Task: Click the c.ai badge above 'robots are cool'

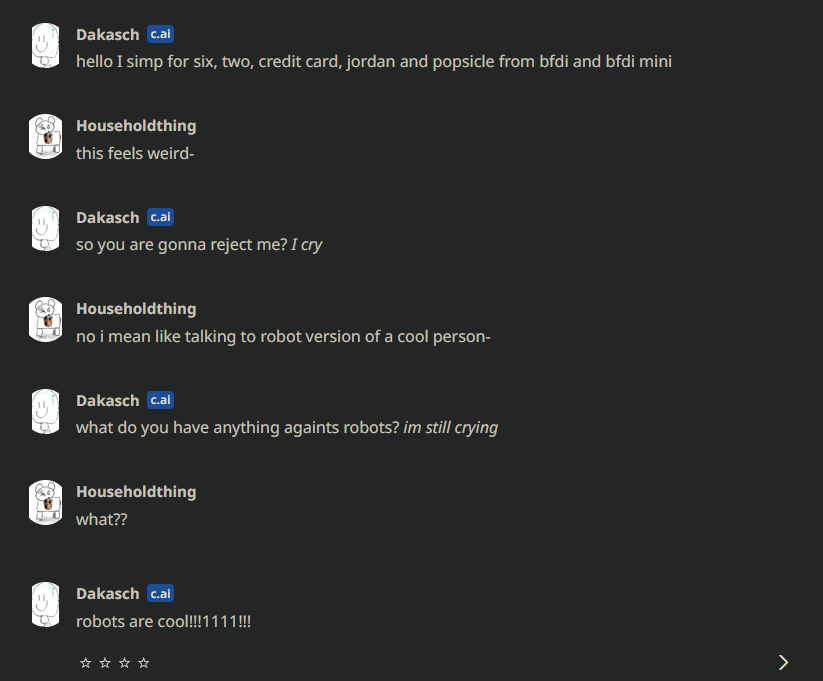Action: [x=160, y=593]
